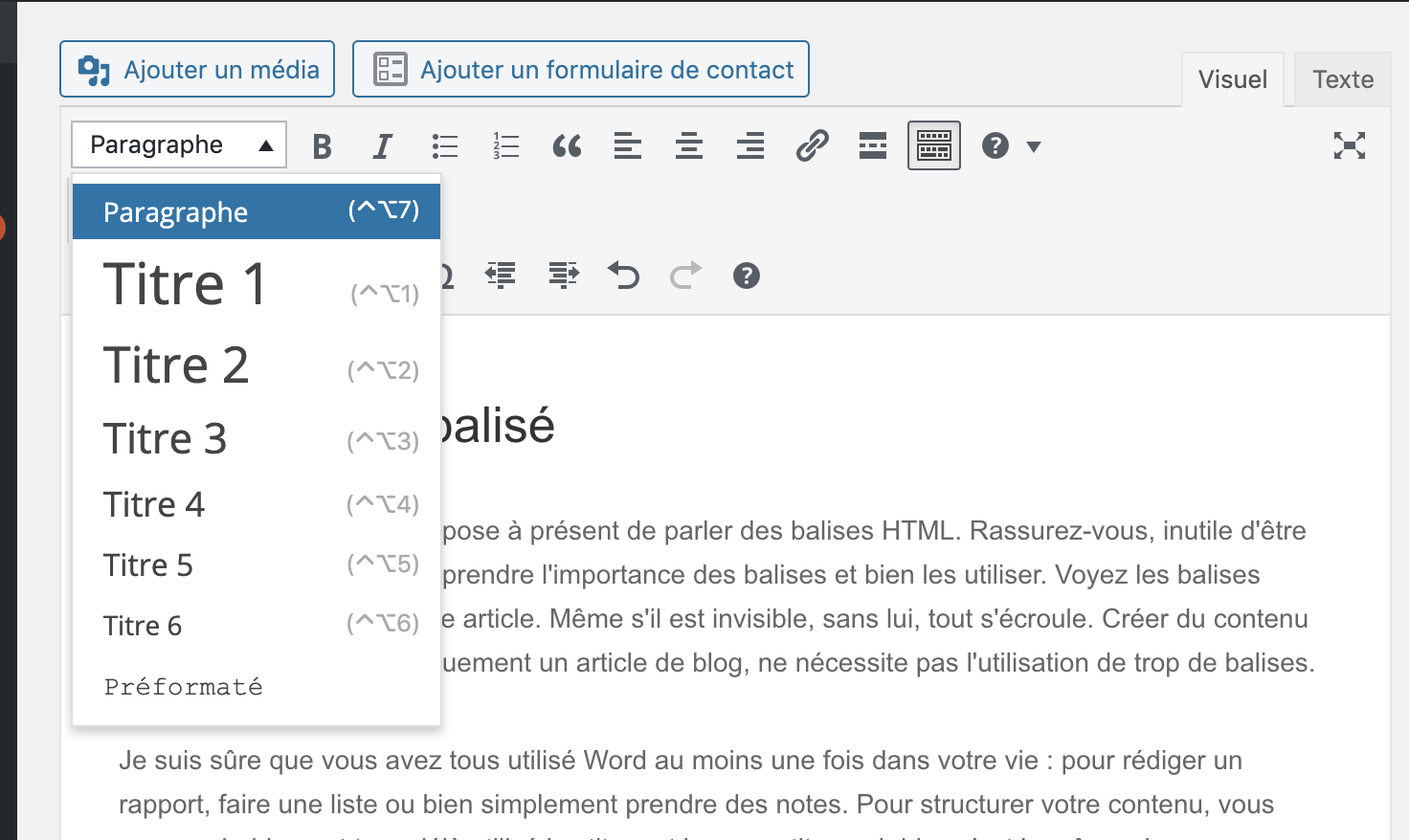The height and width of the screenshot is (840, 1409).
Task: Choose Titre 6 heading format
Action: point(257,625)
